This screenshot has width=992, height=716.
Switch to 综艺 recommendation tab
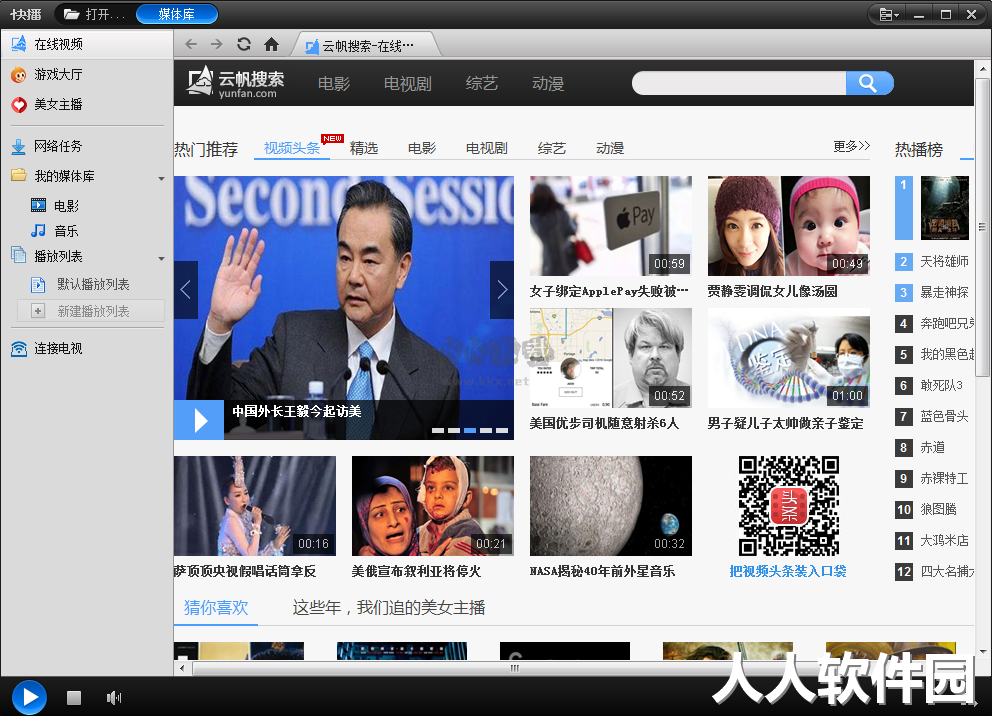tap(552, 148)
